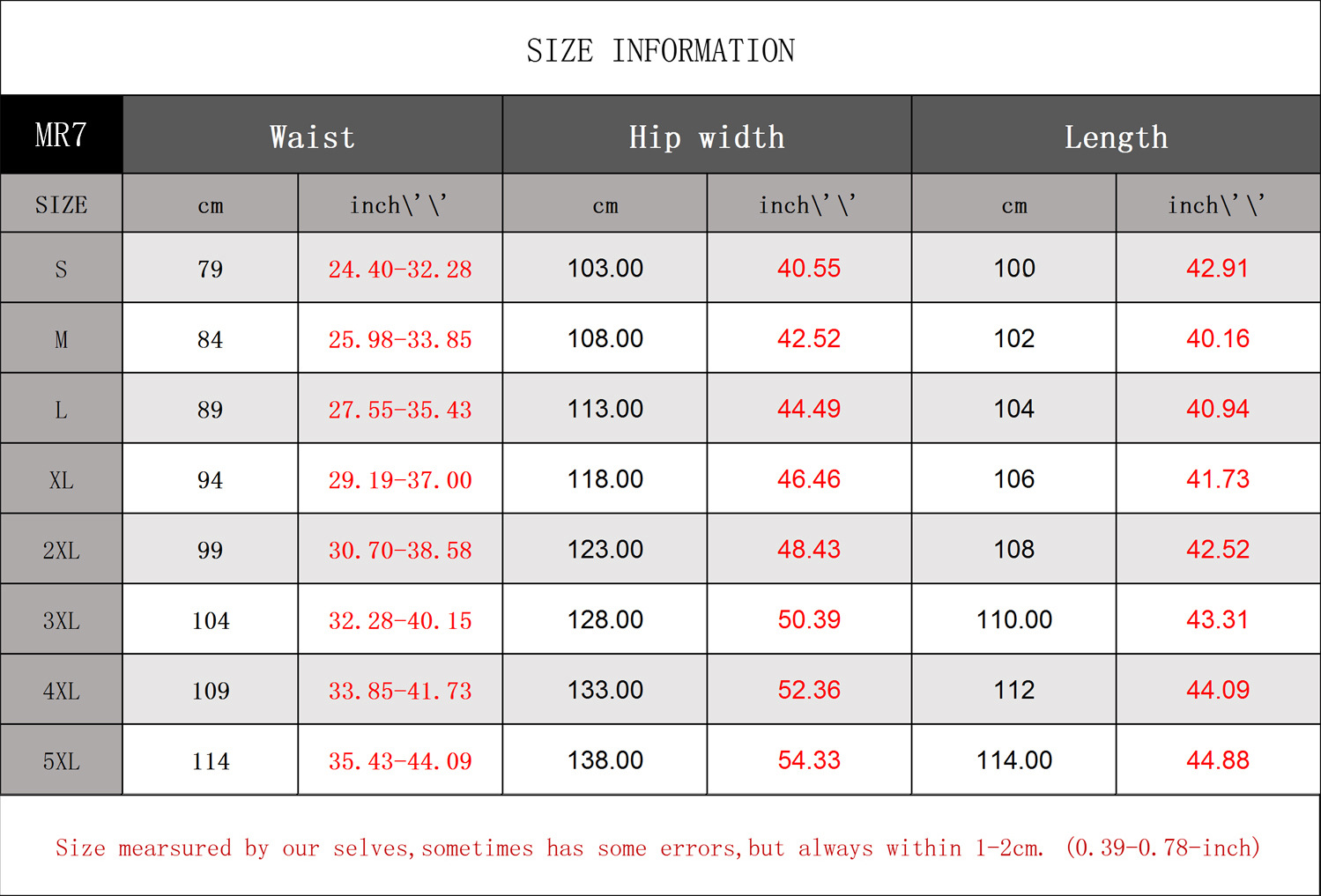
Task: Select the Length column header
Action: (x=1116, y=137)
